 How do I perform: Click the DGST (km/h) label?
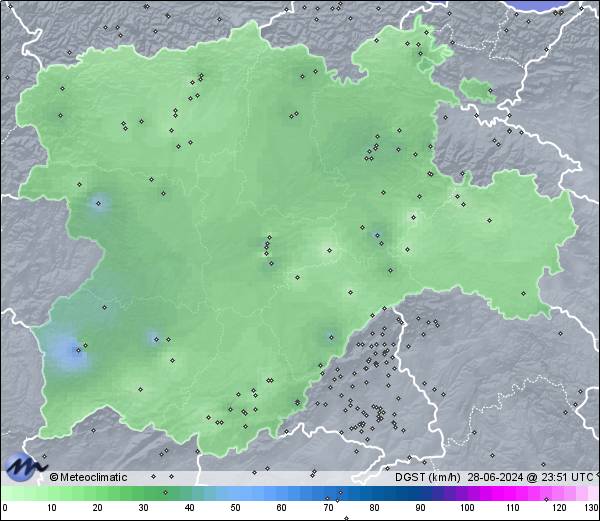[x=427, y=477]
